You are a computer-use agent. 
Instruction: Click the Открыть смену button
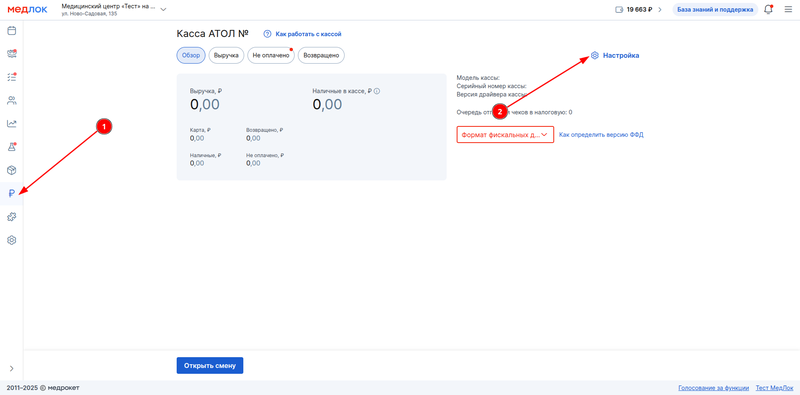pyautogui.click(x=210, y=365)
